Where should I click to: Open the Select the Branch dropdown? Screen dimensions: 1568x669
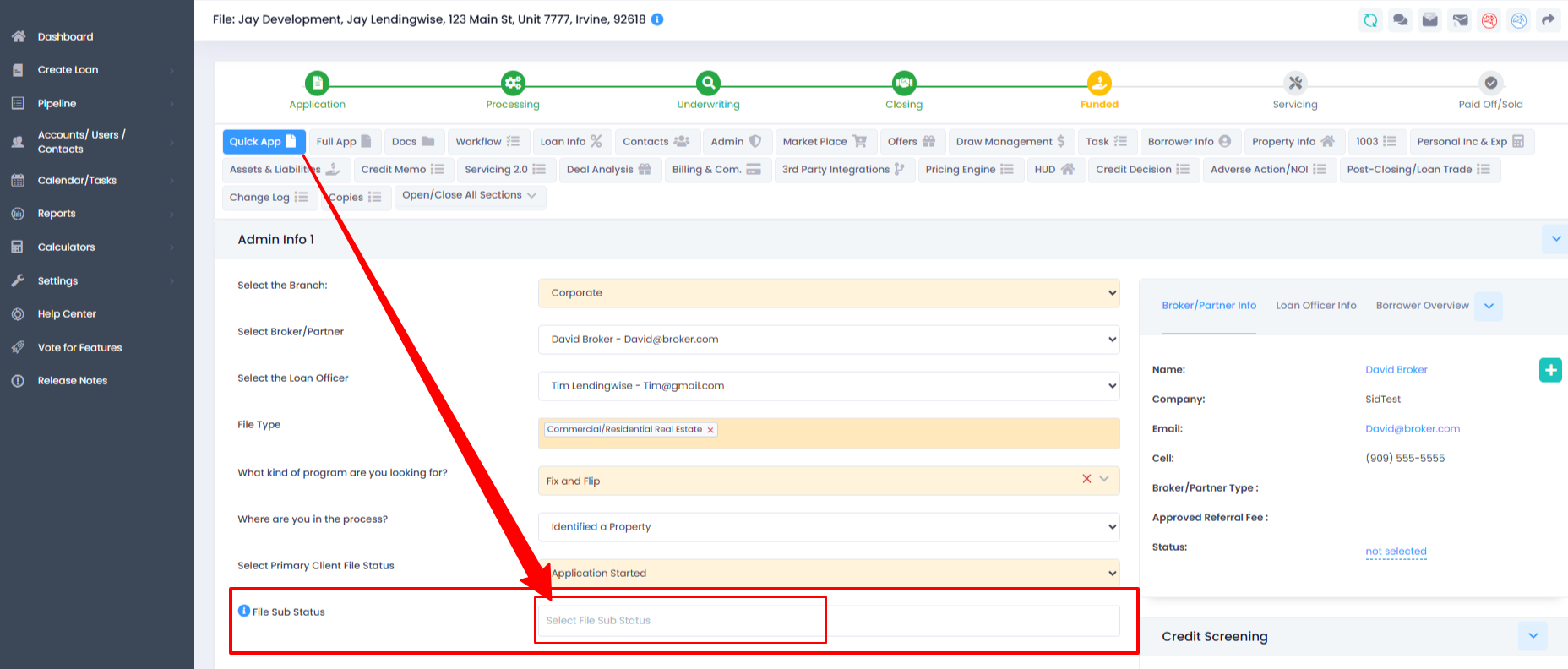point(828,293)
